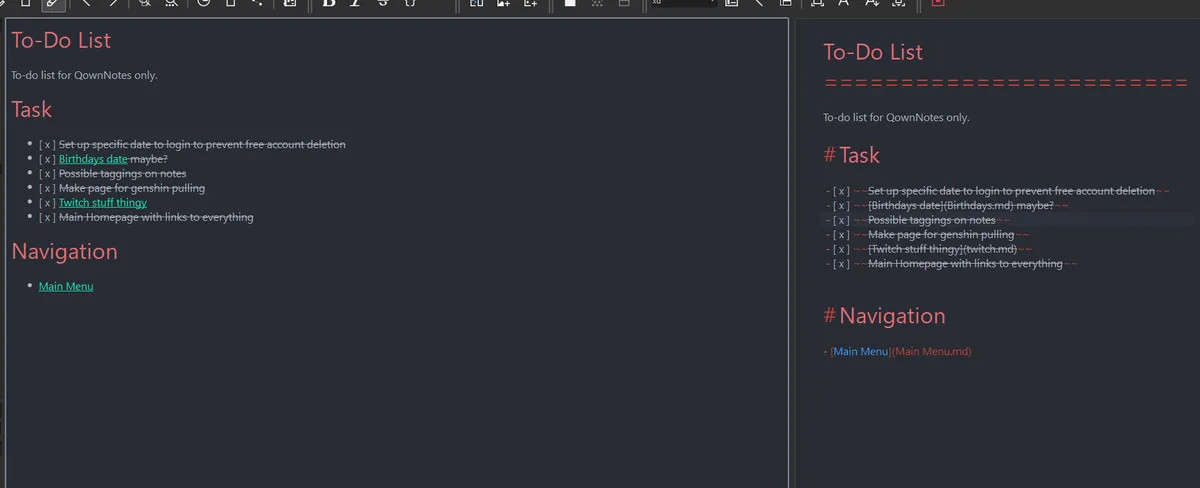
Task: Click the ===== underline row in the editor
Action: (x=1005, y=83)
